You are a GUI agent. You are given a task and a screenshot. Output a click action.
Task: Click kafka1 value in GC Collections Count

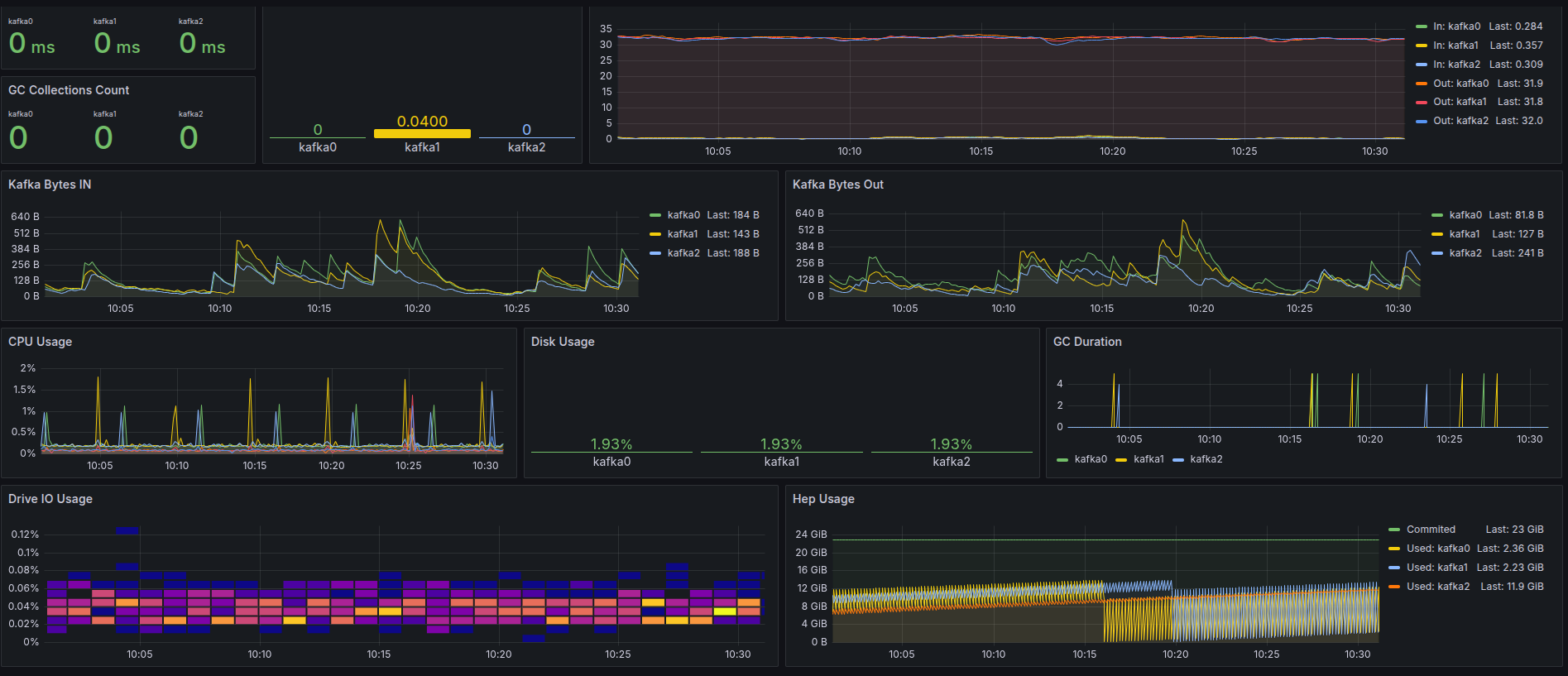(x=103, y=137)
